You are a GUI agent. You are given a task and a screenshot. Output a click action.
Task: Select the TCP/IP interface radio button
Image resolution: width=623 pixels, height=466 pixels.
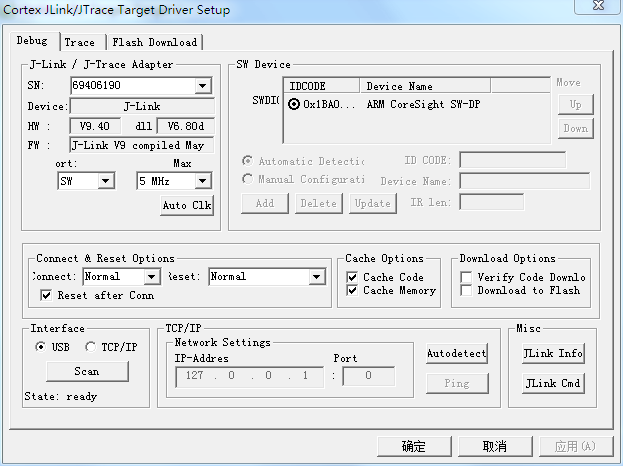pos(90,347)
